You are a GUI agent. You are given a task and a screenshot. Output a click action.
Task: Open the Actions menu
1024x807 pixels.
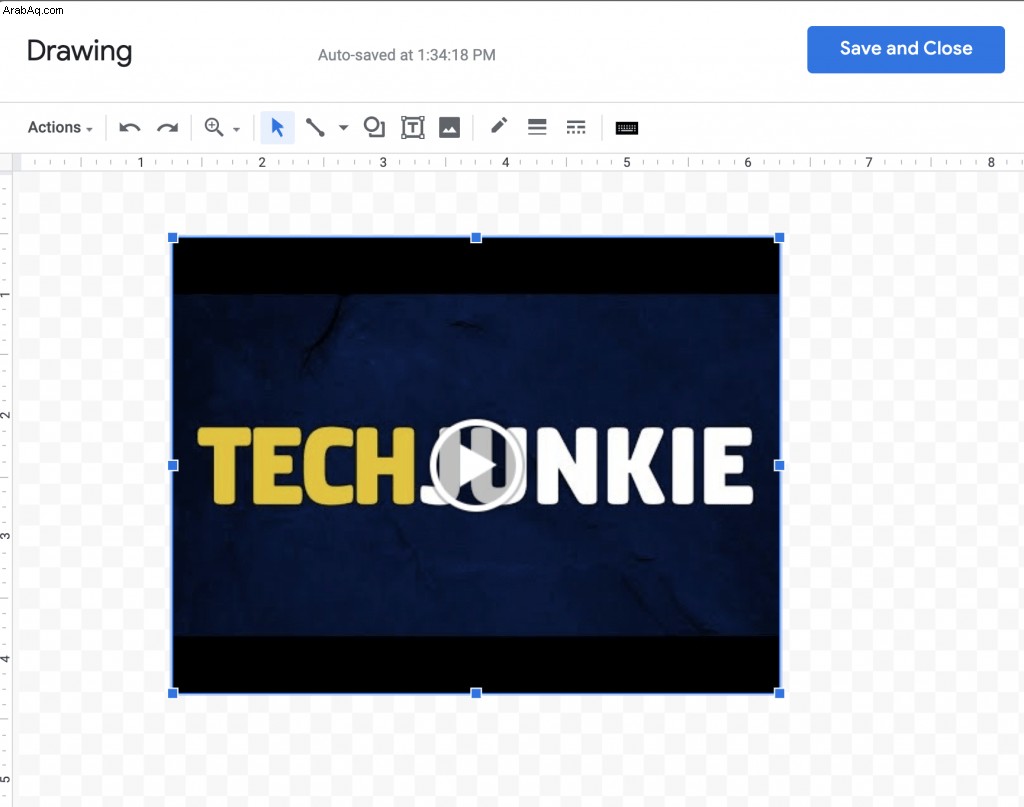[60, 127]
